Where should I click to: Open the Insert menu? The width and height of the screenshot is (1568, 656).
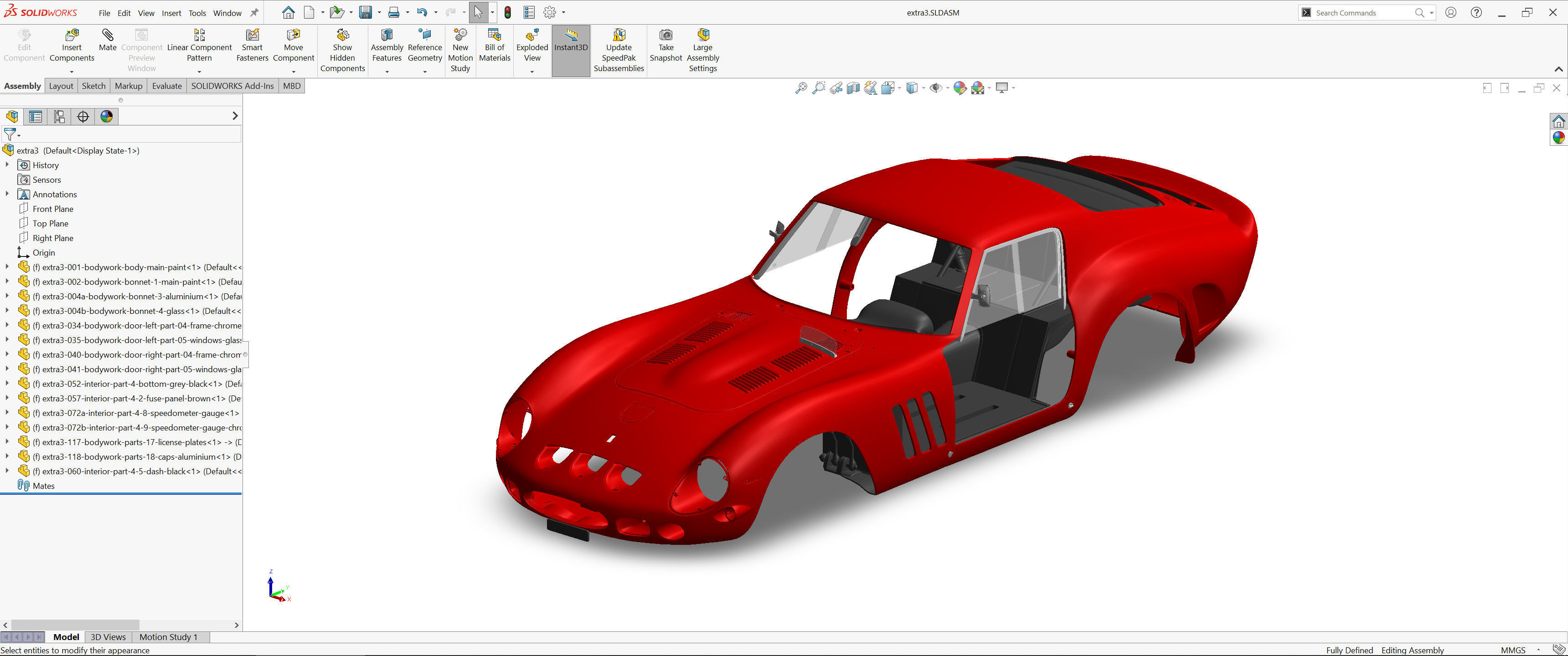point(172,13)
